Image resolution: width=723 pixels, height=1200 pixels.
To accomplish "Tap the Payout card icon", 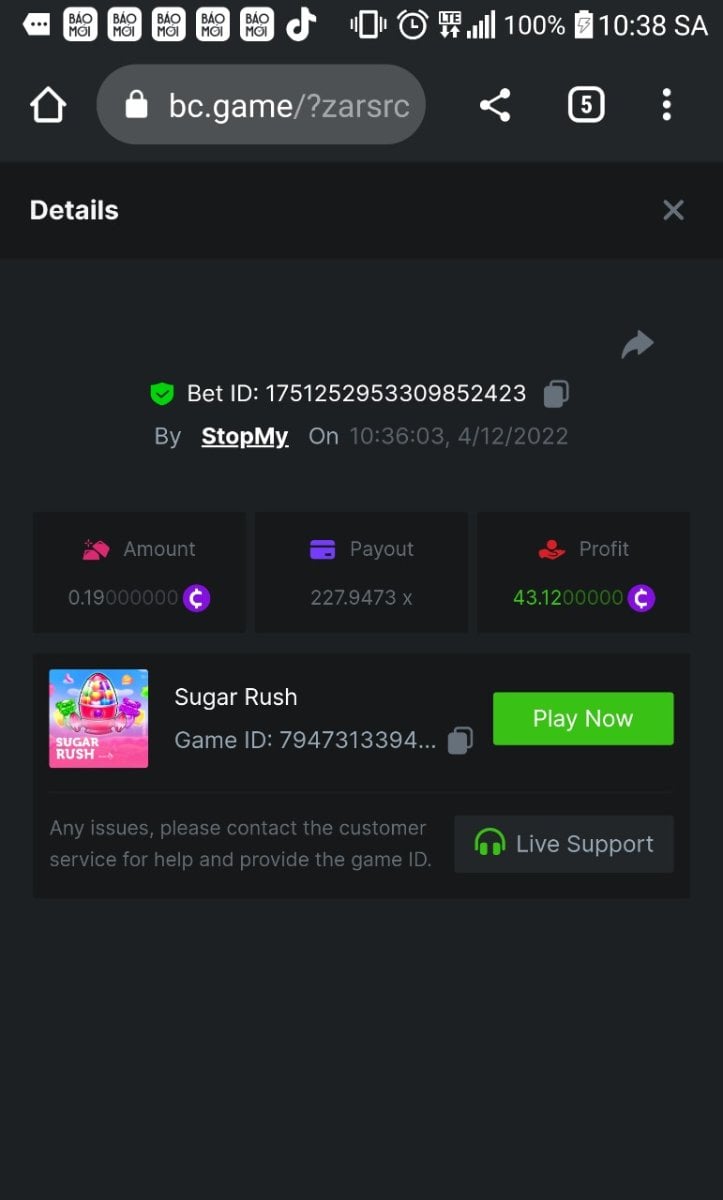I will [323, 550].
